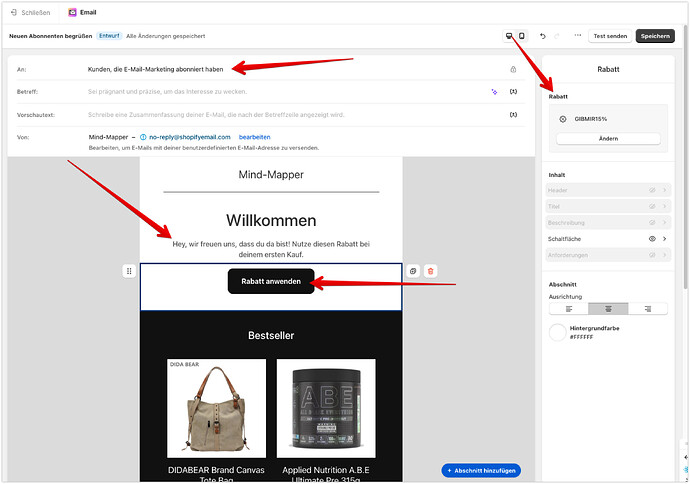Image resolution: width=690 pixels, height=484 pixels.
Task: Save the email with Speichern
Action: point(655,36)
